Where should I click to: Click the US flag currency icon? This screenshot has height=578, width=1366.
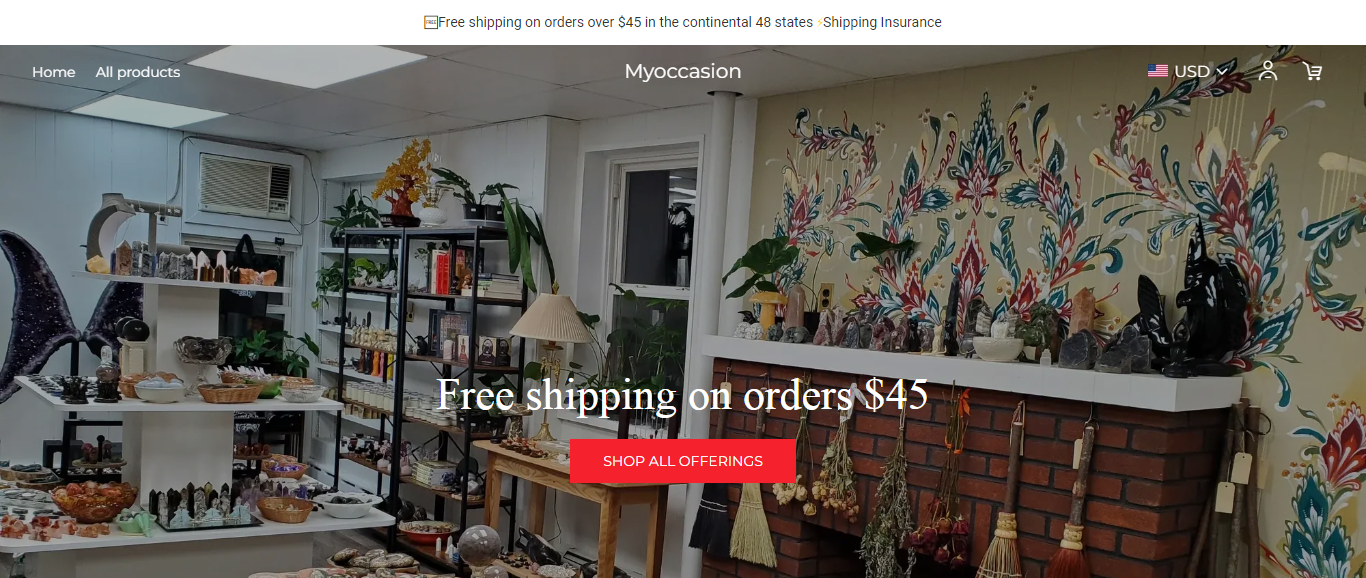(1158, 71)
